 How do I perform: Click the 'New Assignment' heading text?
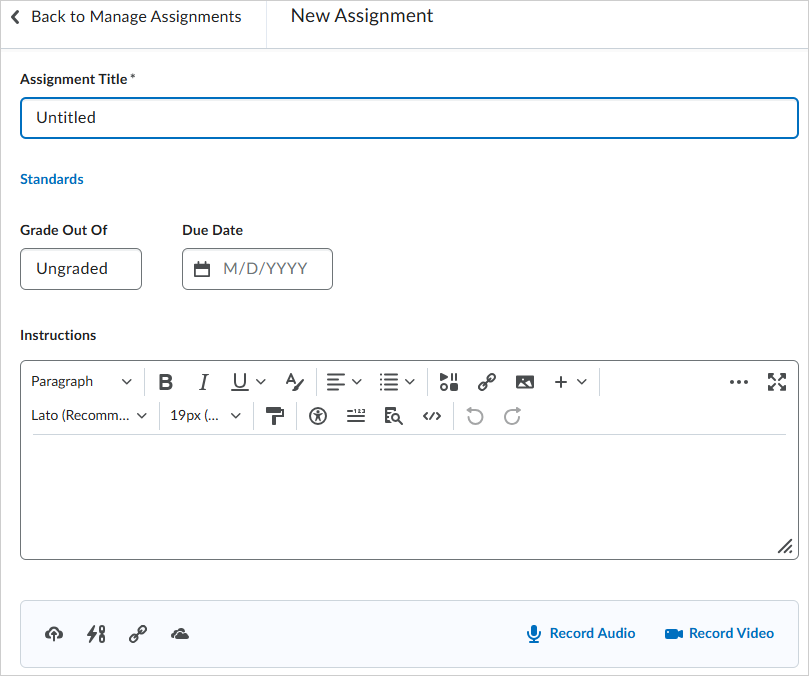(362, 16)
